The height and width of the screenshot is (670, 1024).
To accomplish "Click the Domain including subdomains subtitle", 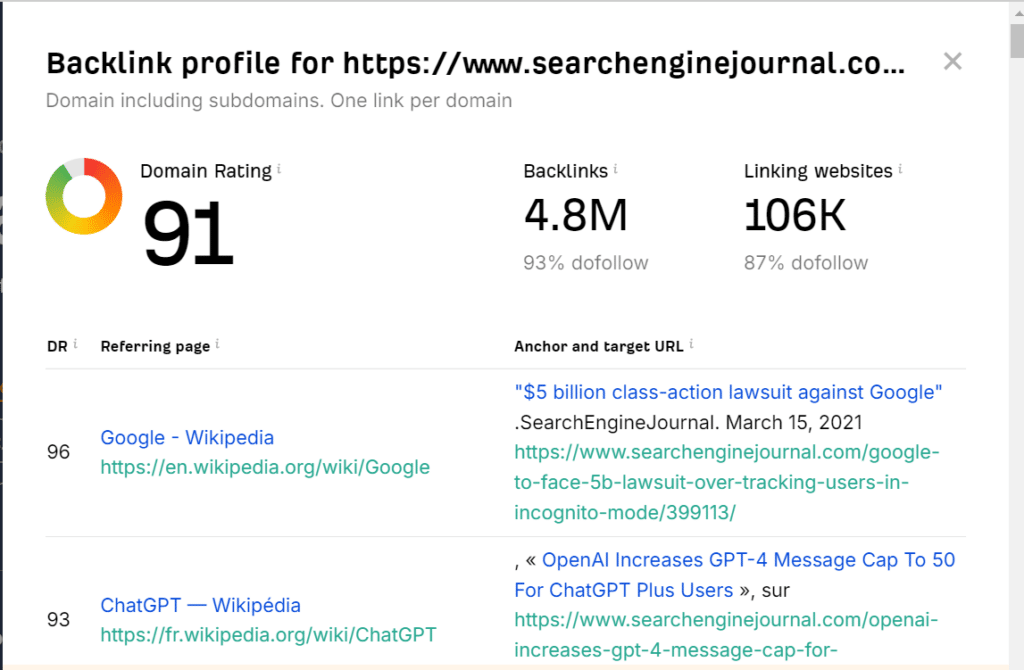I will [279, 101].
